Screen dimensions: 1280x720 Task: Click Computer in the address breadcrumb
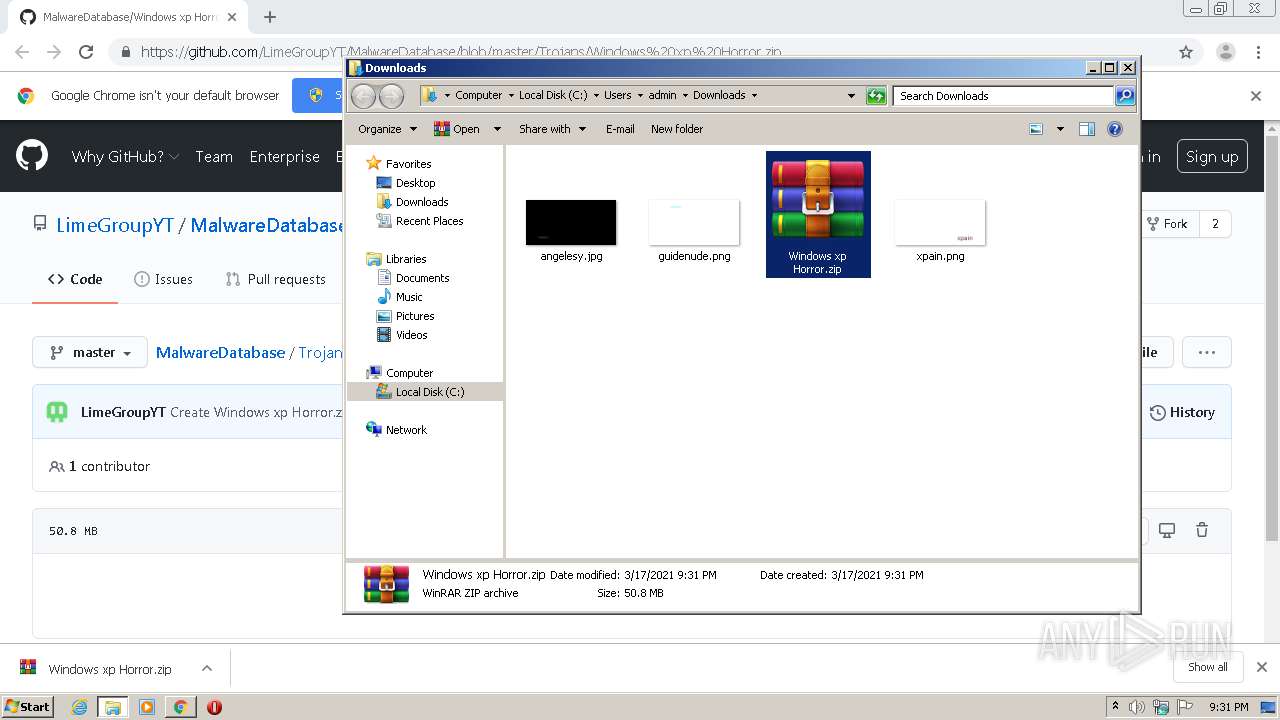pos(478,96)
